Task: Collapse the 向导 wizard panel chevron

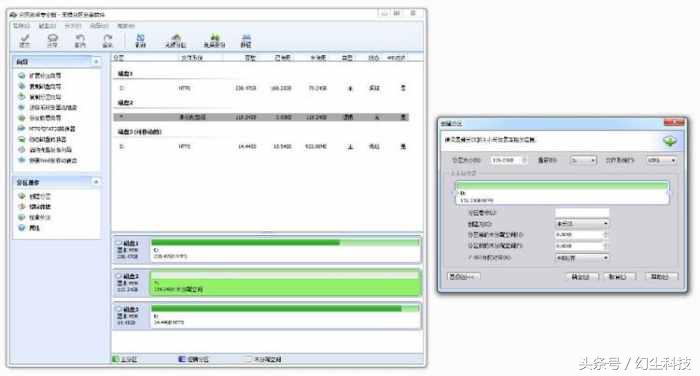Action: (96, 62)
